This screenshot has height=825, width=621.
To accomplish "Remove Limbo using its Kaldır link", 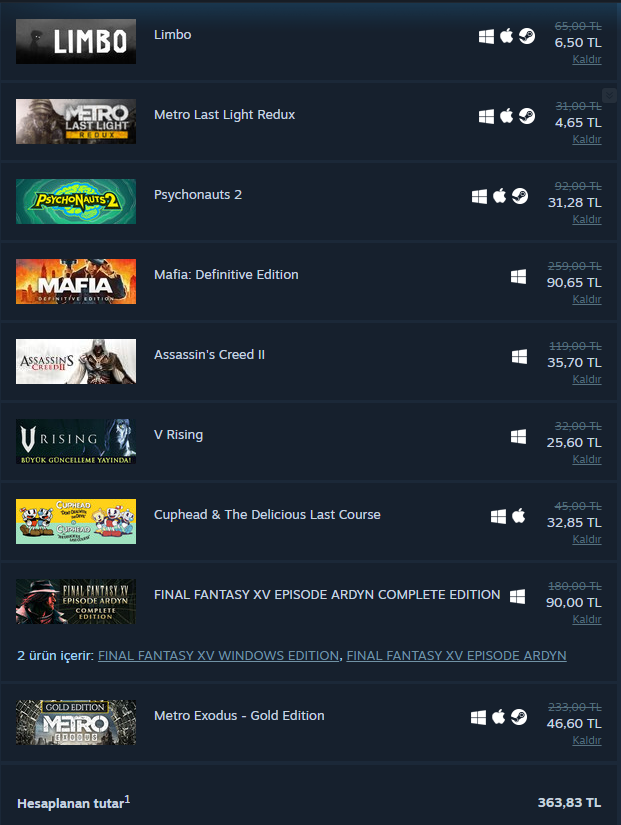I will point(587,59).
